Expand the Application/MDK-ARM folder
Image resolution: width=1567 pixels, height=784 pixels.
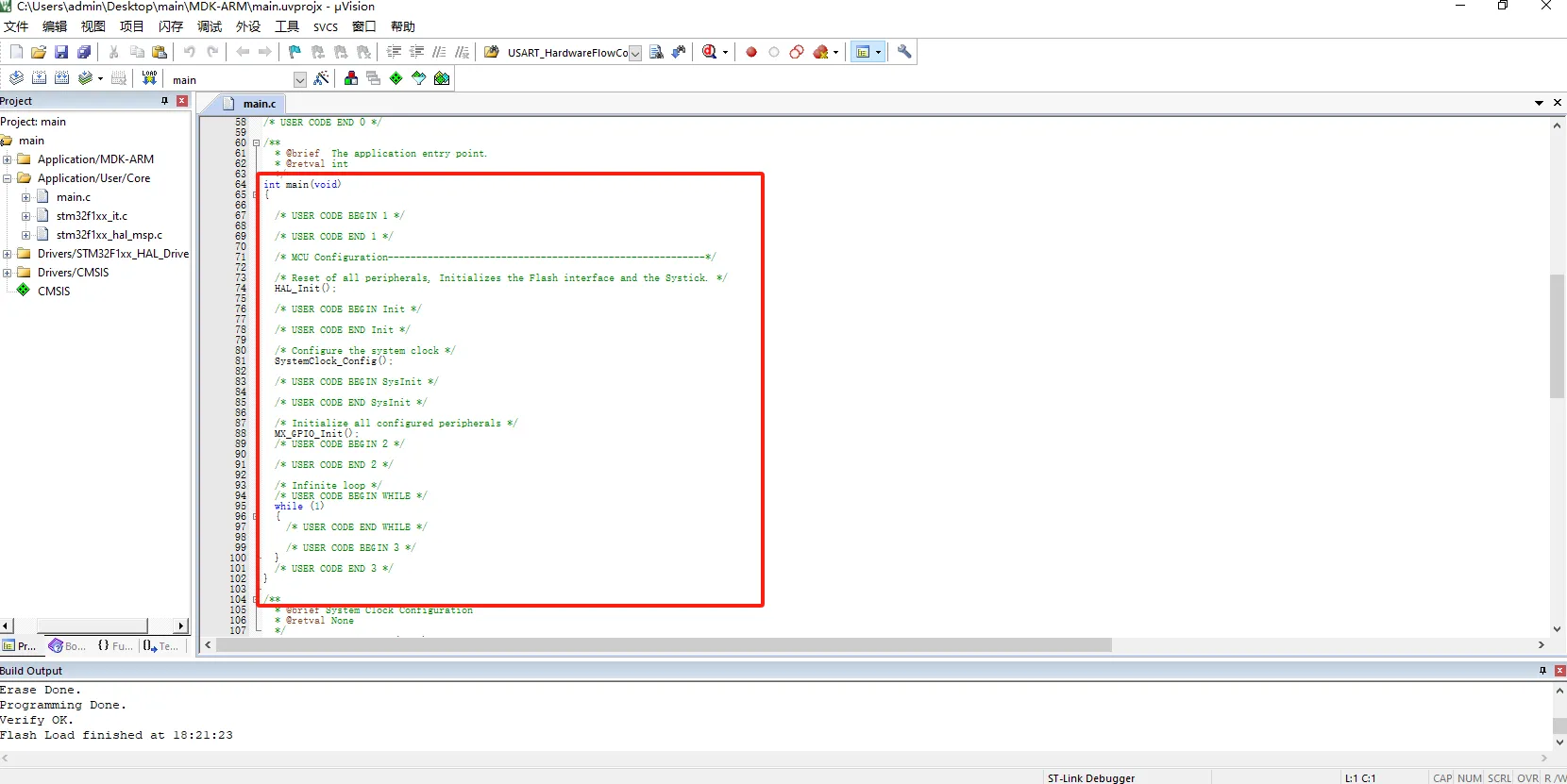[x=8, y=159]
